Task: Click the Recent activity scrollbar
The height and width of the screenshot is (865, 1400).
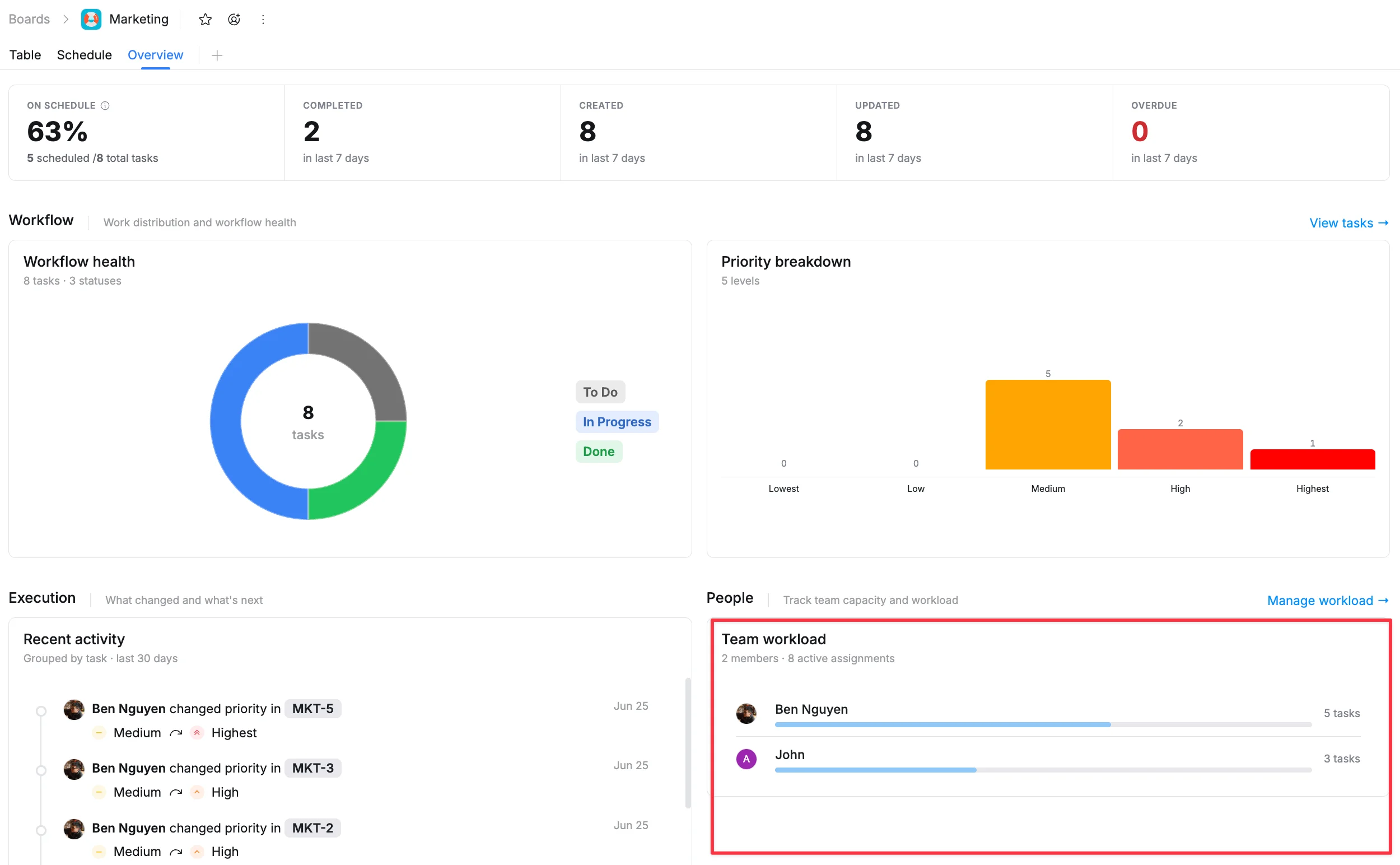Action: [688, 742]
